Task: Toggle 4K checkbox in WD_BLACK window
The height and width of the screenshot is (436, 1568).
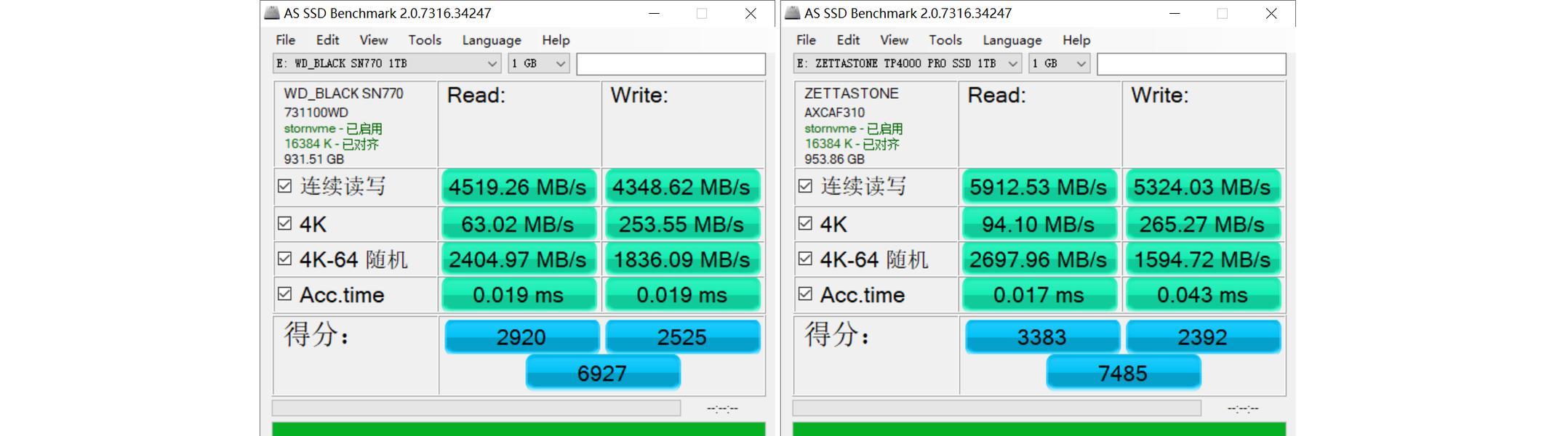Action: (x=284, y=223)
